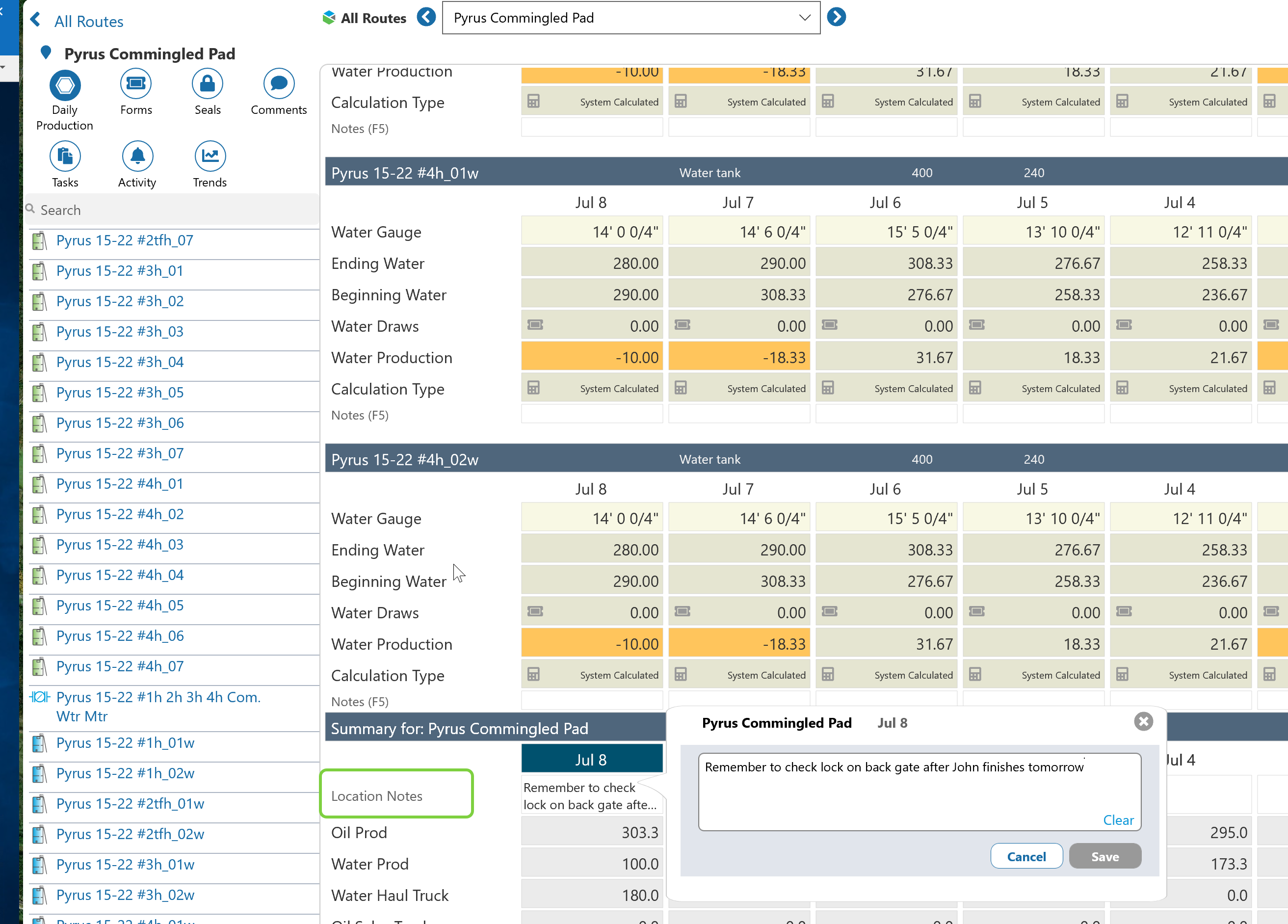This screenshot has width=1288, height=924.
Task: Close the Location Notes popup
Action: pyautogui.click(x=1143, y=721)
